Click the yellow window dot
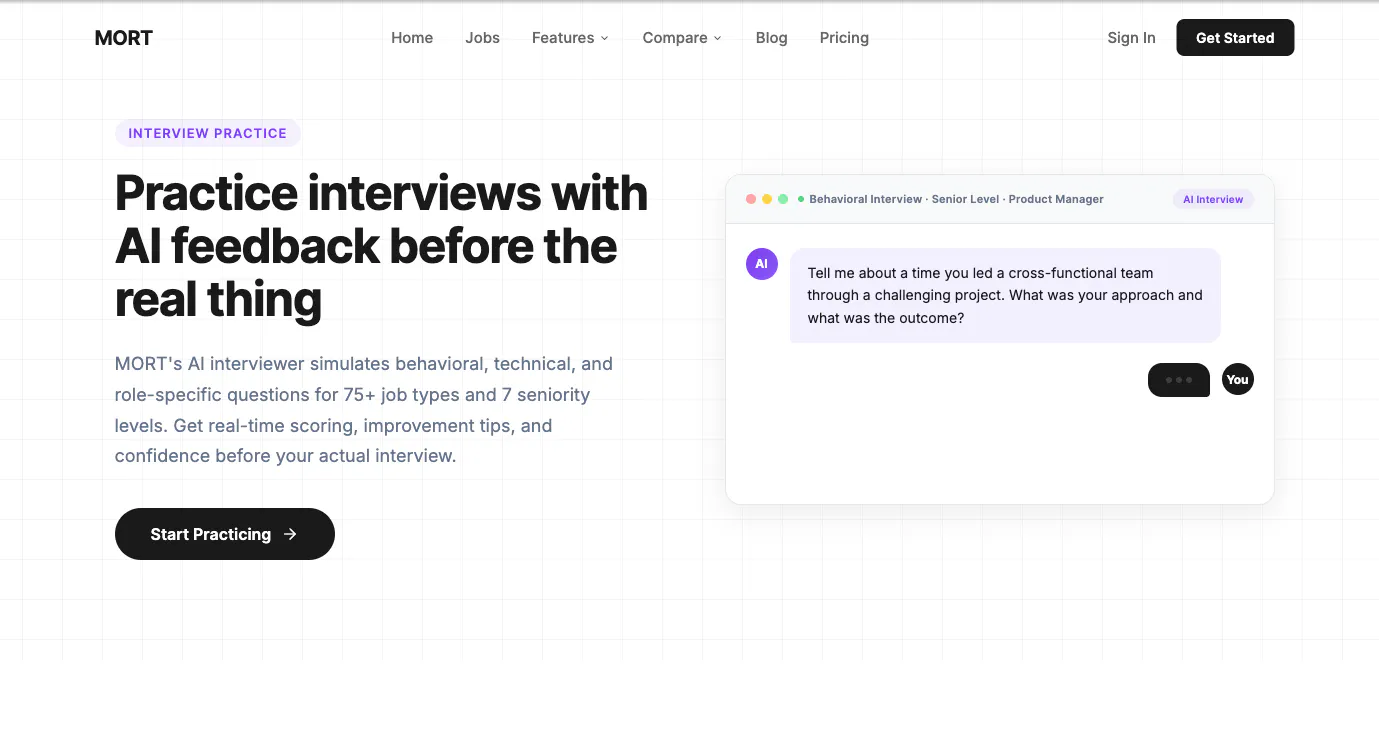This screenshot has width=1379, height=749. pos(767,199)
